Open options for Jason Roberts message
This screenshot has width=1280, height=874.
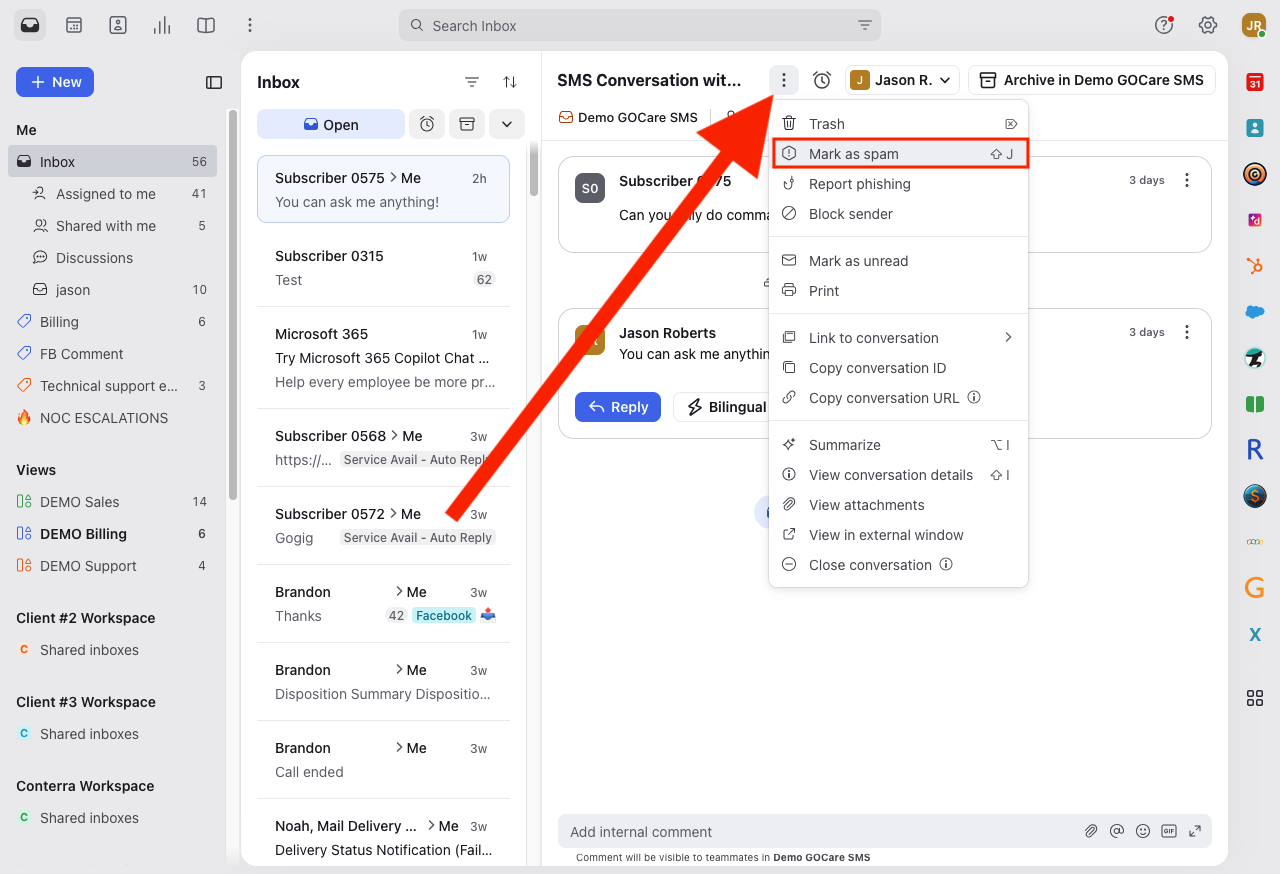click(x=1187, y=332)
